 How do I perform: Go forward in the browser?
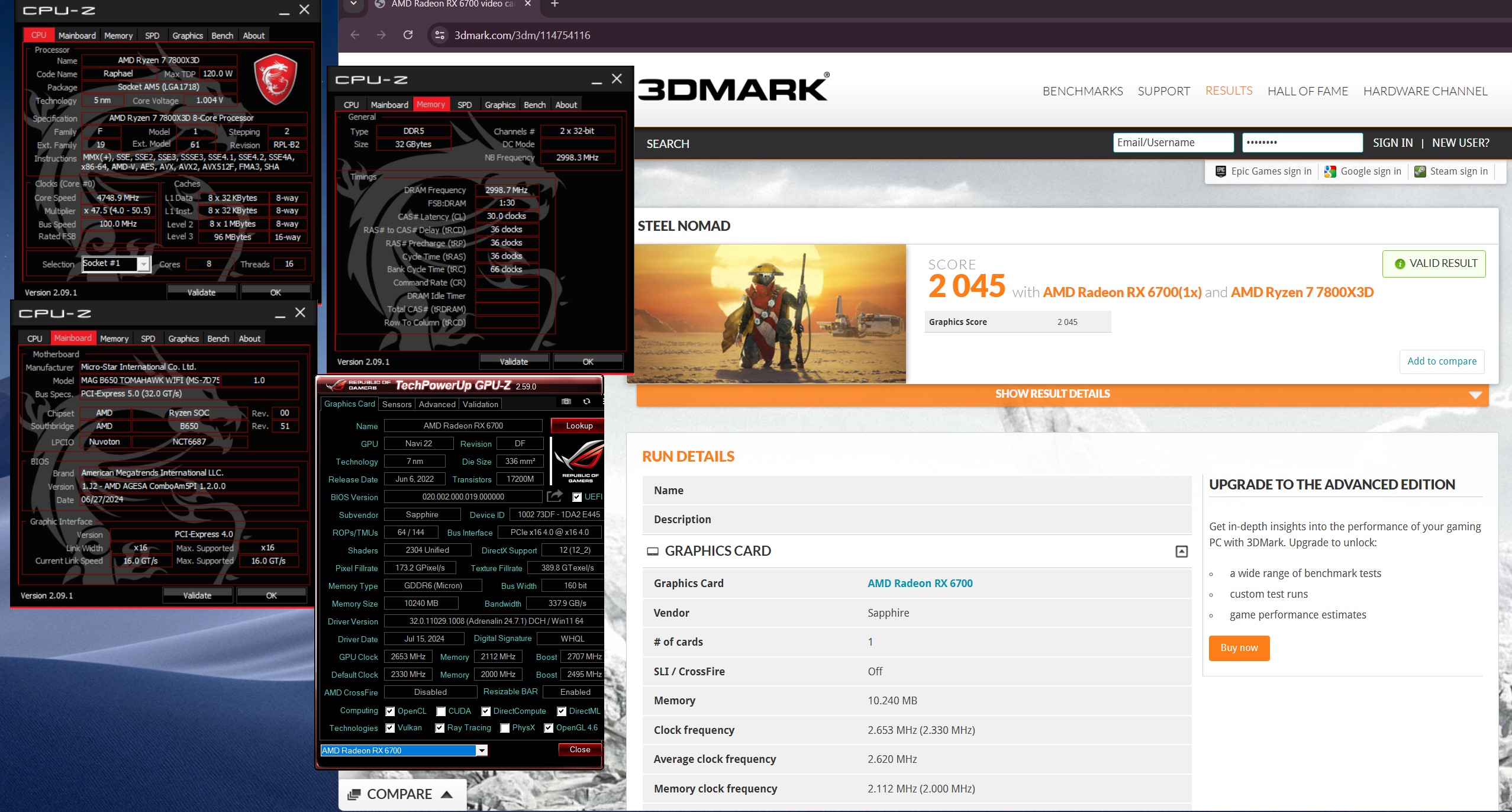(381, 35)
